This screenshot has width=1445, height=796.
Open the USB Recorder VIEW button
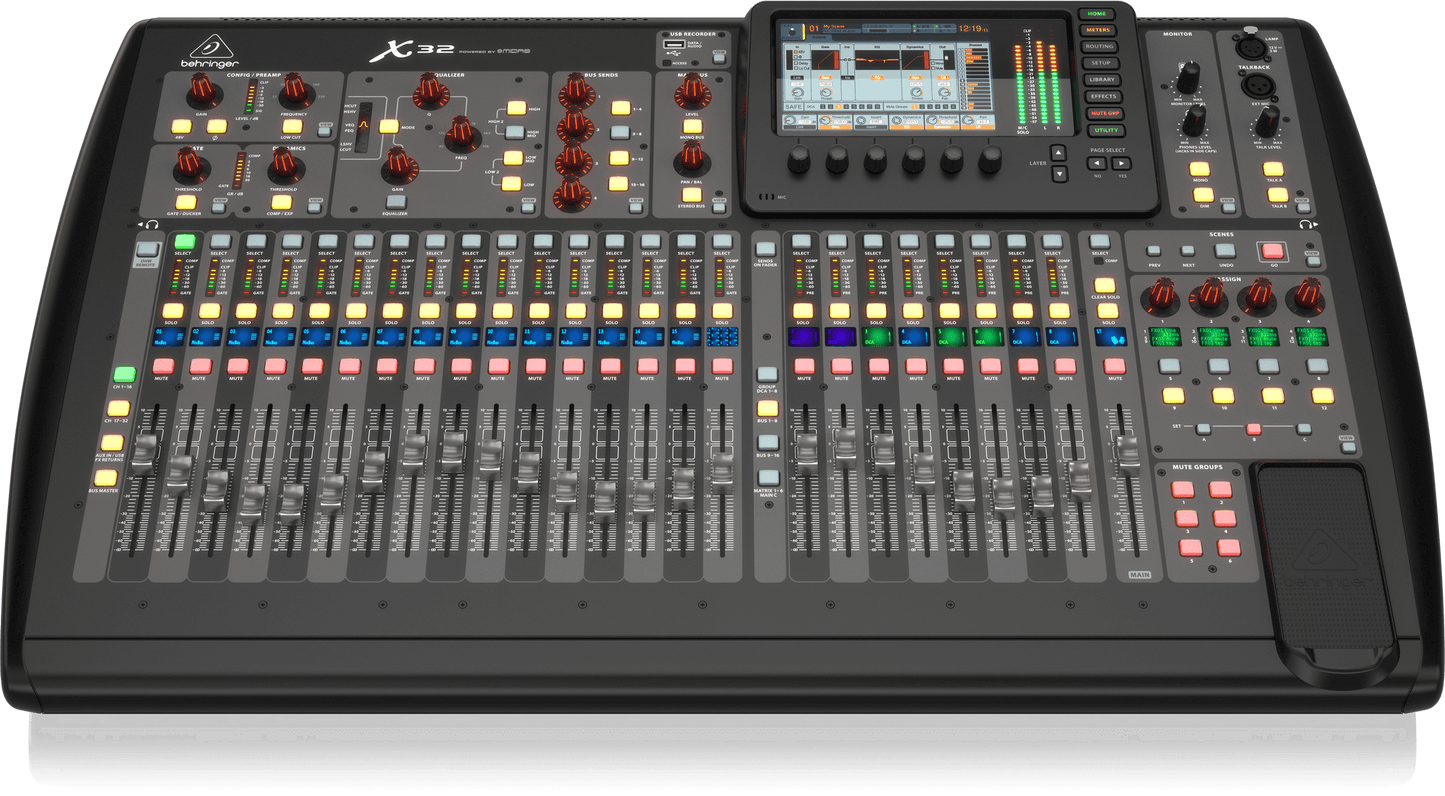tap(719, 59)
